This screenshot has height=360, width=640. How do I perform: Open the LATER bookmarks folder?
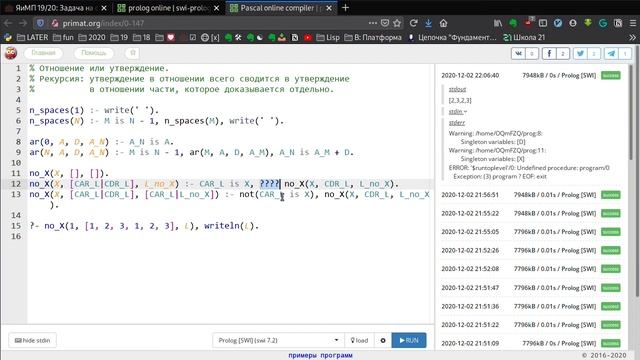[x=33, y=38]
